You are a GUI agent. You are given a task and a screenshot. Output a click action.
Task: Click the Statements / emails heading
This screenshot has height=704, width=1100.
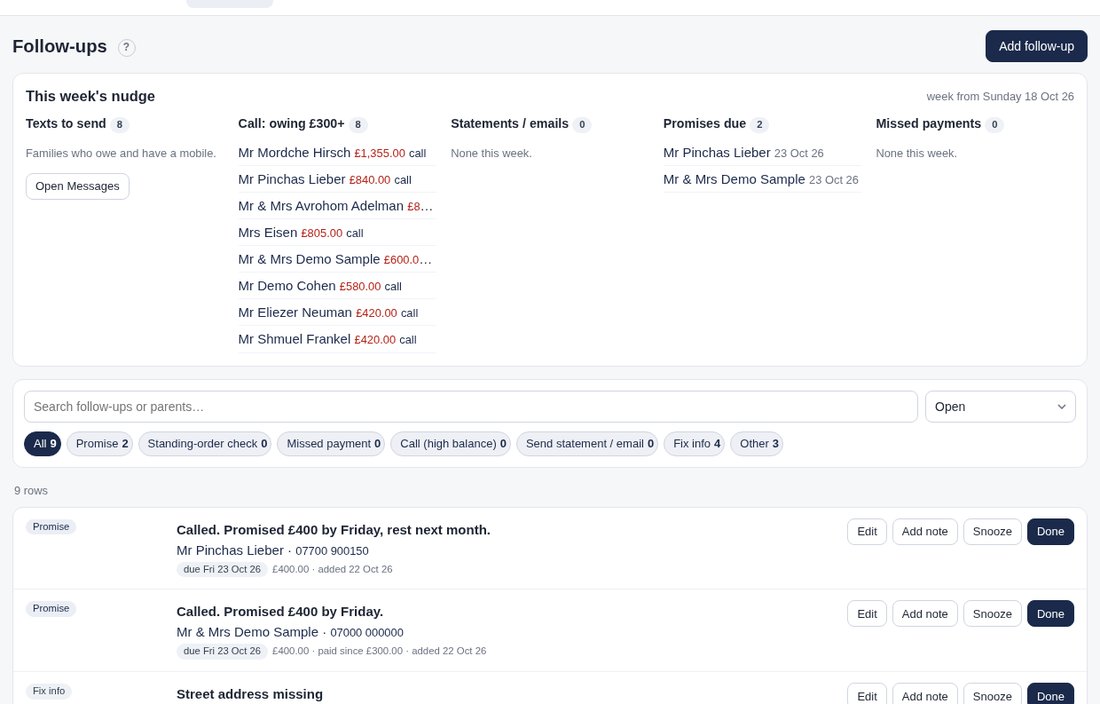coord(509,124)
